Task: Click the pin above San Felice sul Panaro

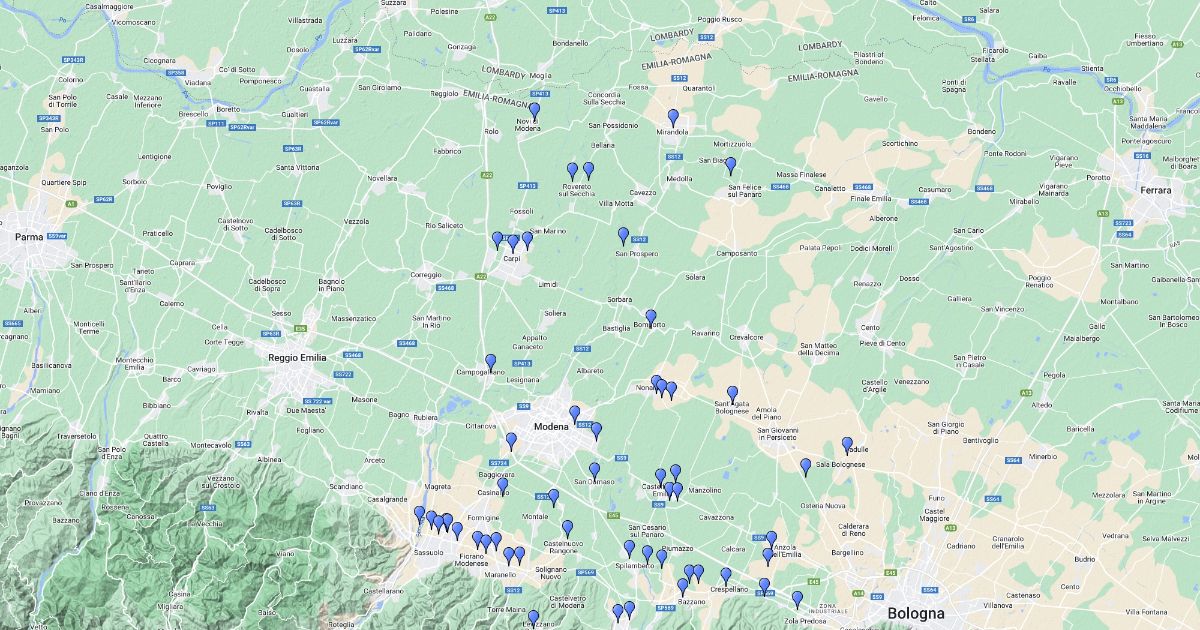Action: click(x=730, y=166)
